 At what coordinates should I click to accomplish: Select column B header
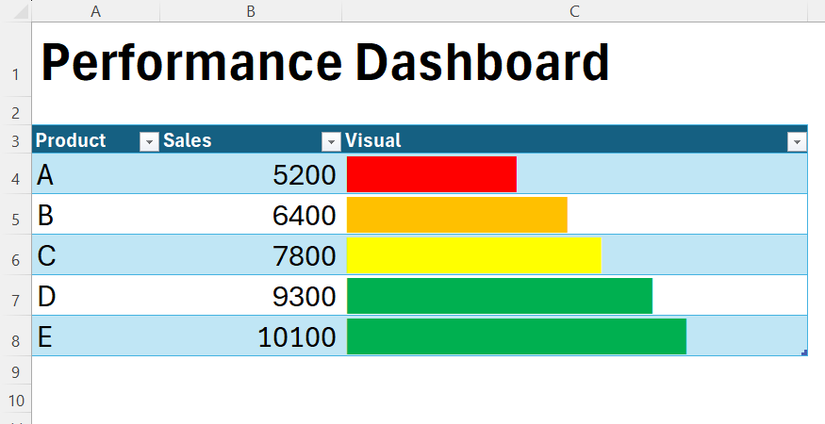pos(251,11)
